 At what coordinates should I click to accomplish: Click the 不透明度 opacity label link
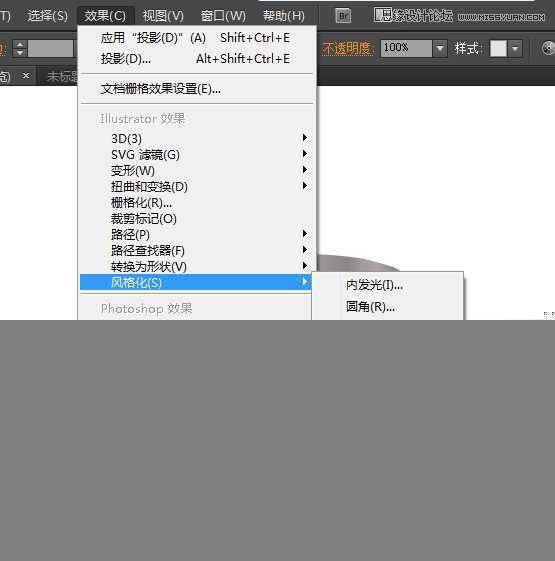346,48
